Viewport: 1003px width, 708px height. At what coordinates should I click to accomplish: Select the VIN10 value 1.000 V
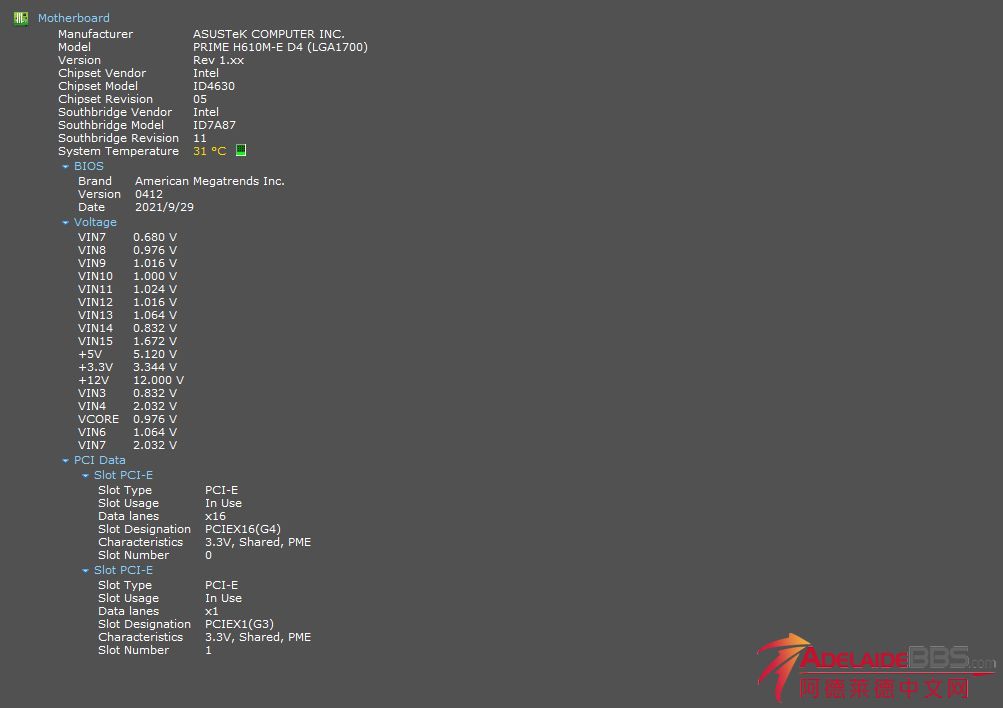pos(155,276)
